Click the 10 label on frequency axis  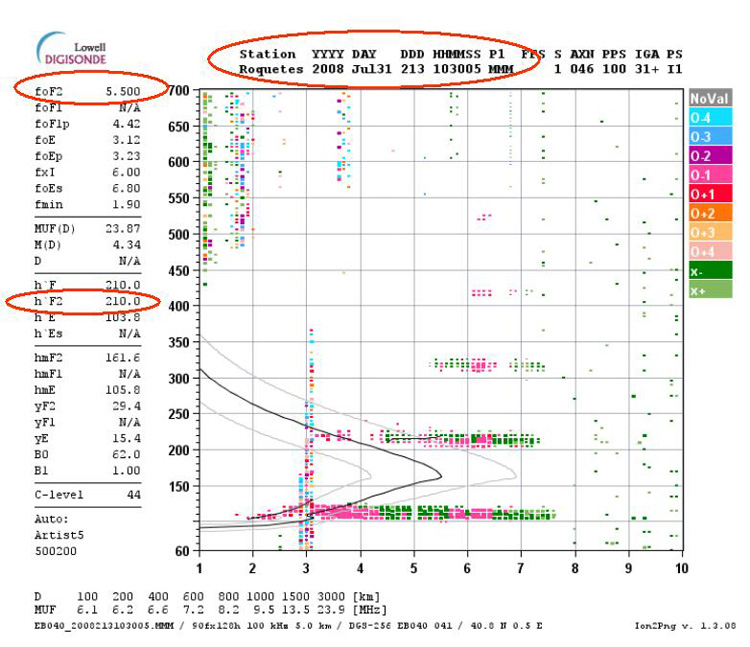681,569
